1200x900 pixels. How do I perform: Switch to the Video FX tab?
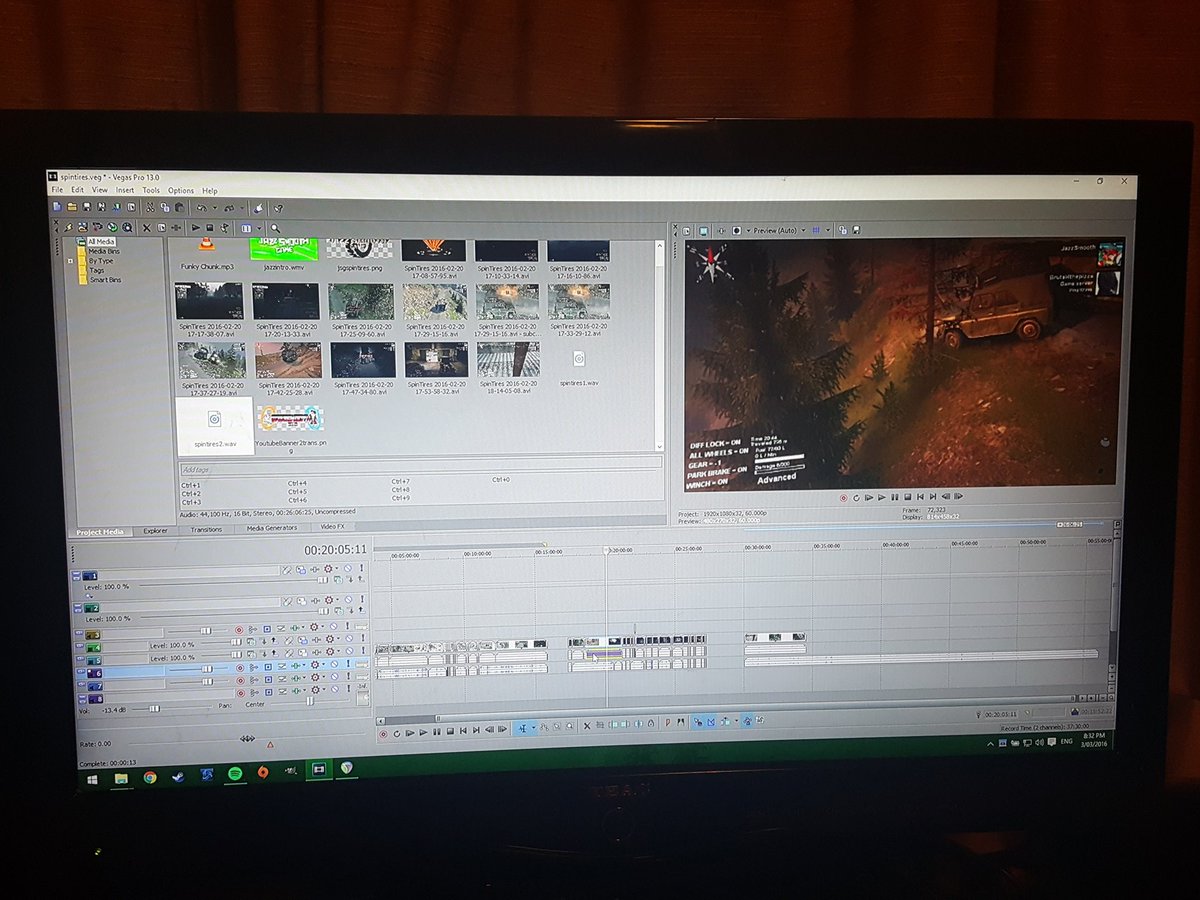coord(333,528)
